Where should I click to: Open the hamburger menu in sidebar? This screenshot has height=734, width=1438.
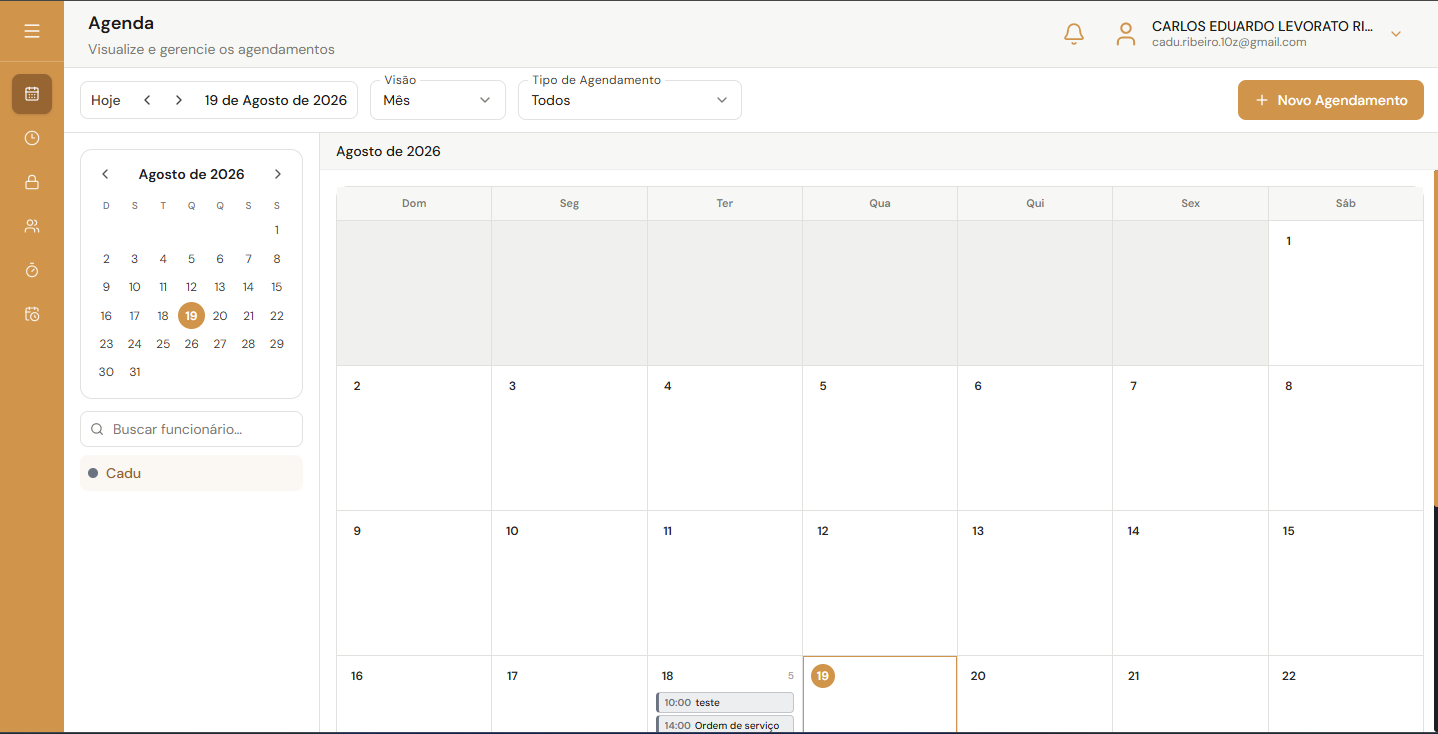[x=32, y=32]
